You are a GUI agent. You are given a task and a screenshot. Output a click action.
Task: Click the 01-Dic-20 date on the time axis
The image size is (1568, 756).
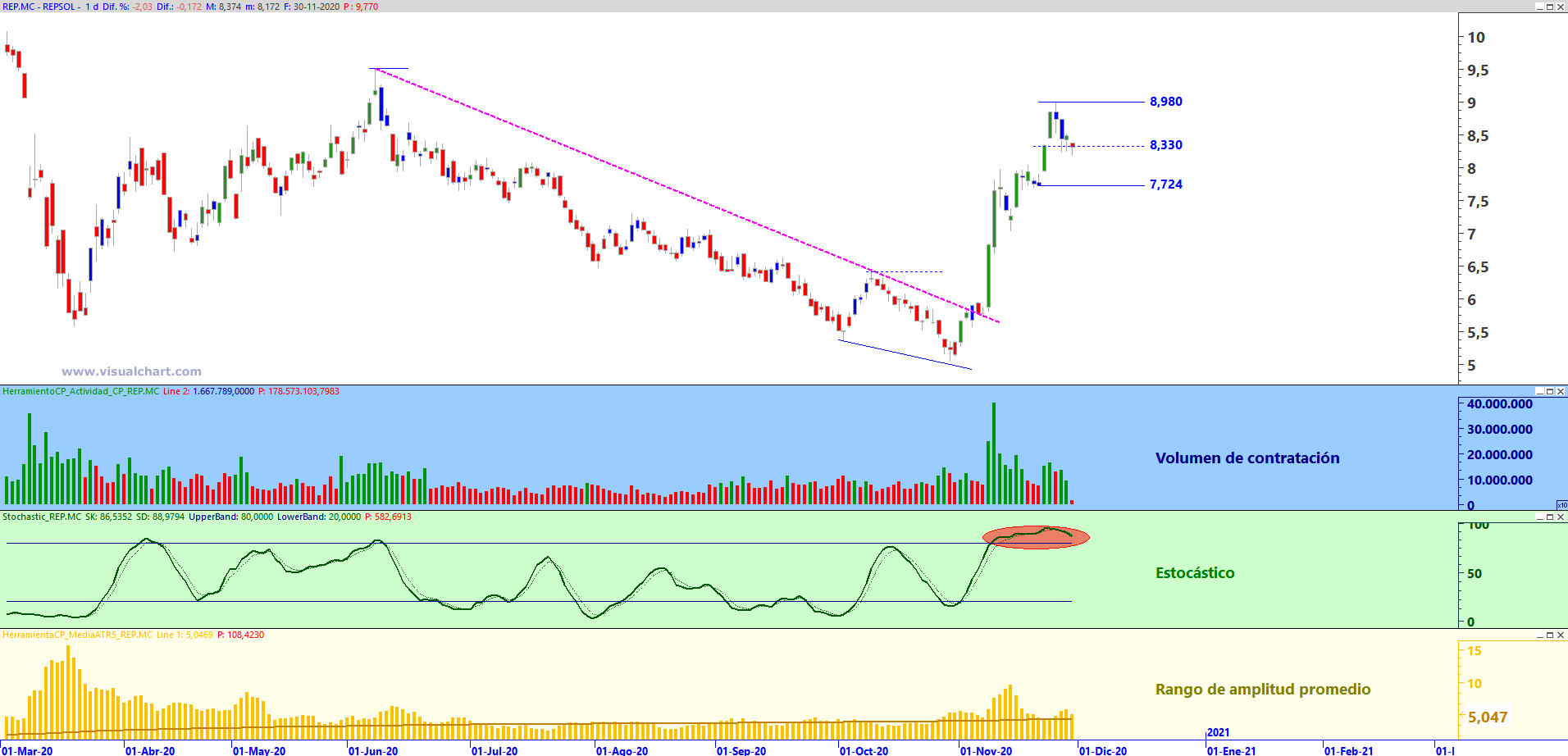(x=1103, y=751)
